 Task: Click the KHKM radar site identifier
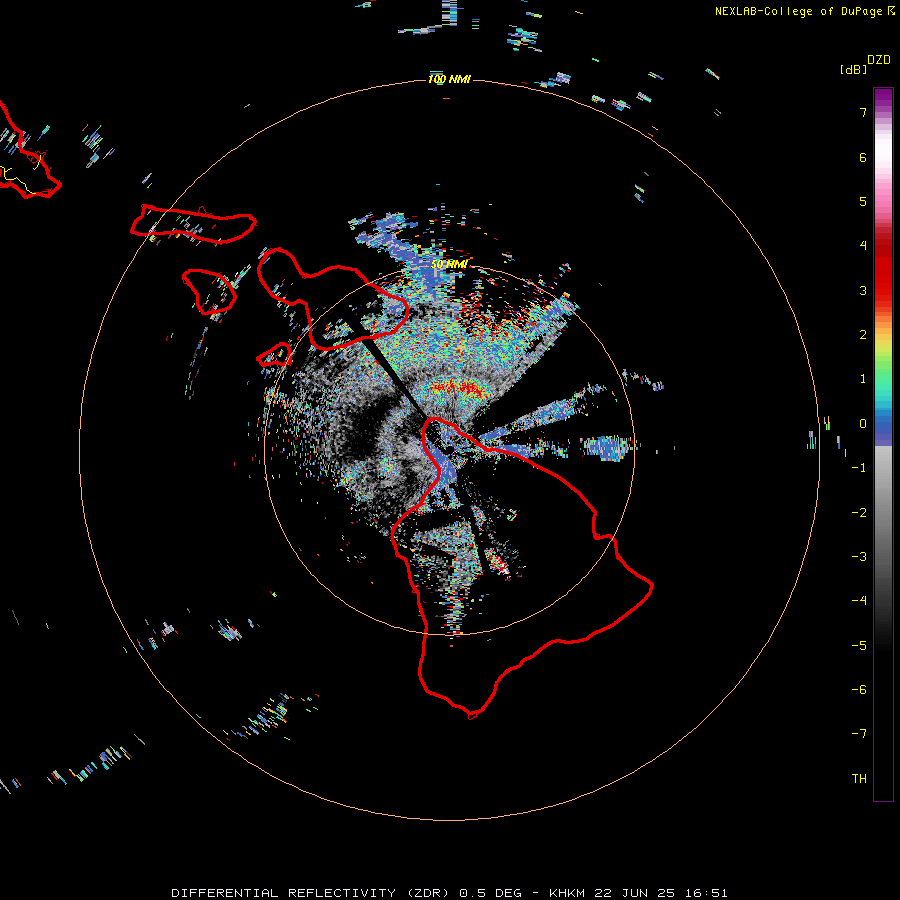568,893
